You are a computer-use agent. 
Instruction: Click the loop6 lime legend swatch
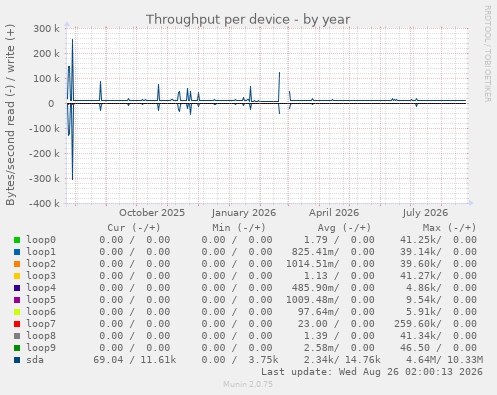(x=17, y=312)
